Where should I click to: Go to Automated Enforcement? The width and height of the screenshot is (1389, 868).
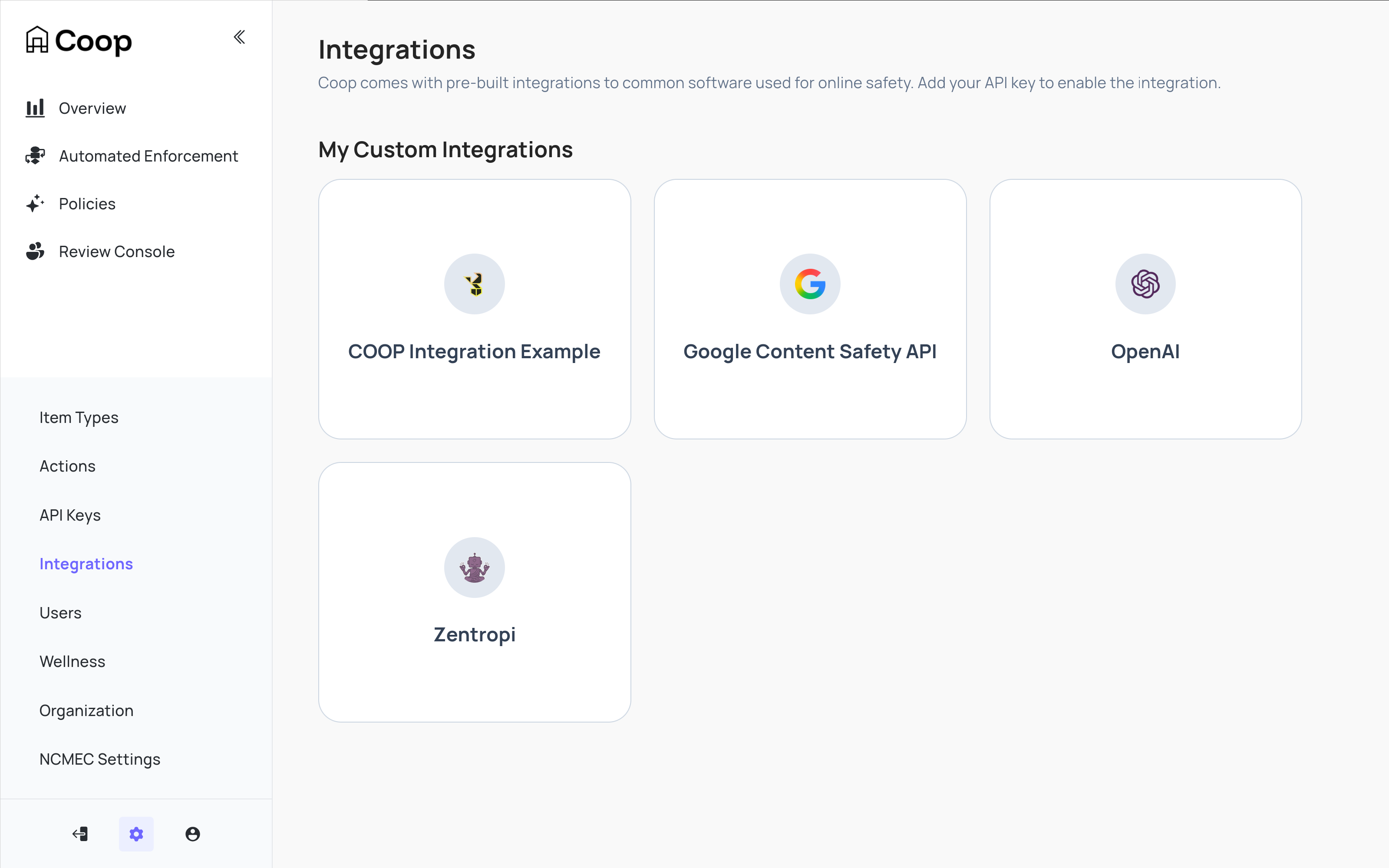148,155
